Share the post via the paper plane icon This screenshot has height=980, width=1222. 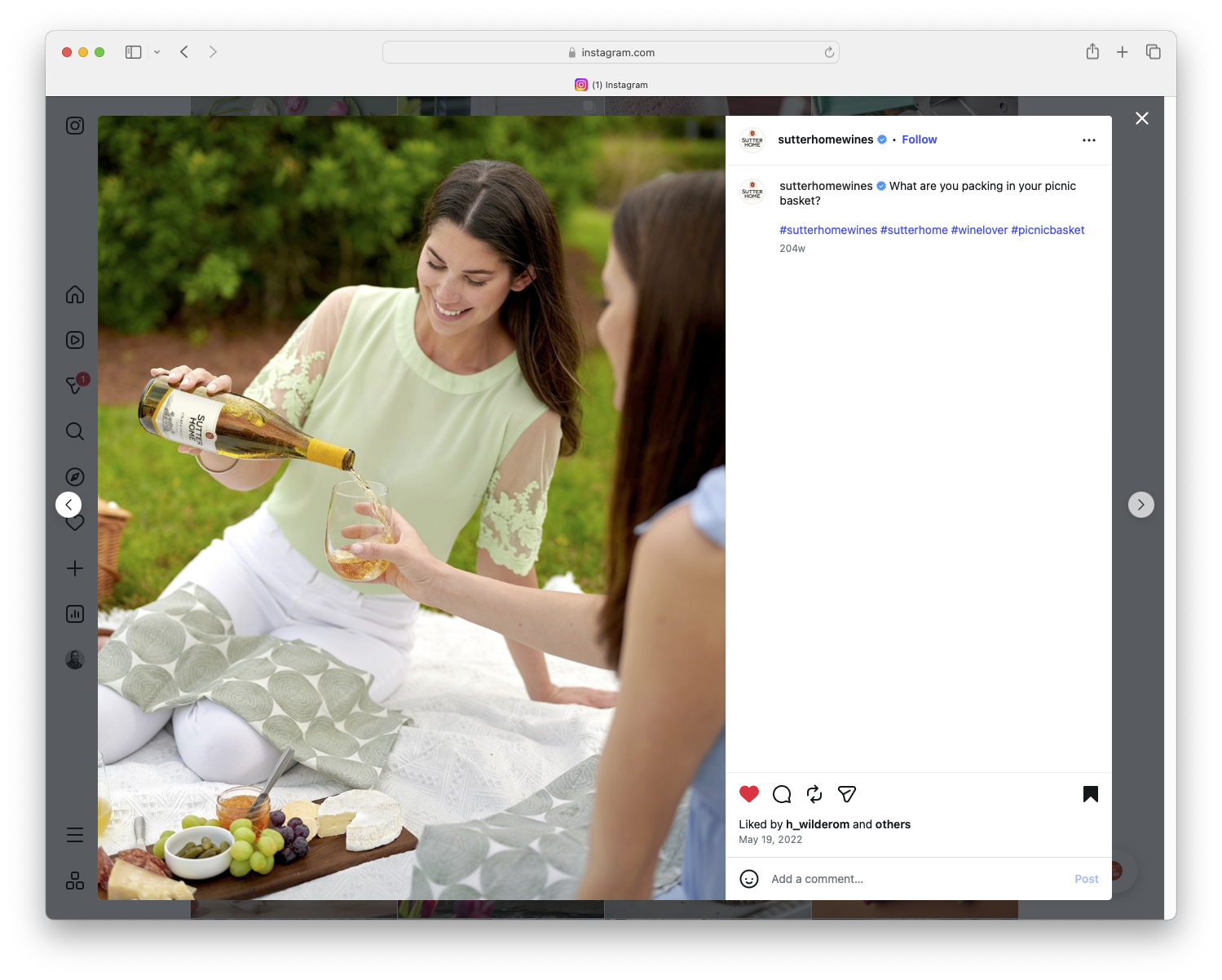pyautogui.click(x=846, y=794)
